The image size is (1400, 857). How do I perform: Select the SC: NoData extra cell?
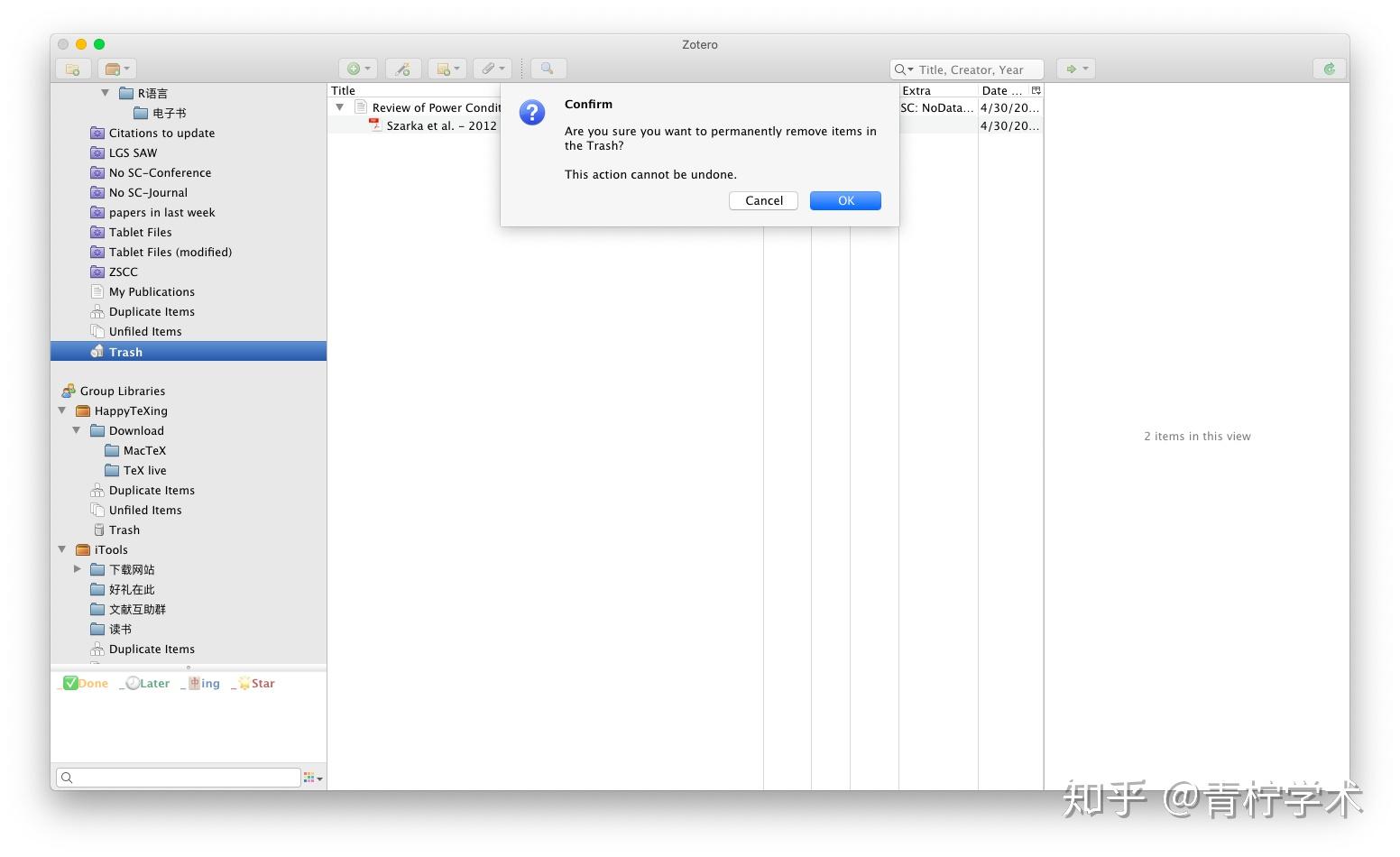(x=938, y=107)
